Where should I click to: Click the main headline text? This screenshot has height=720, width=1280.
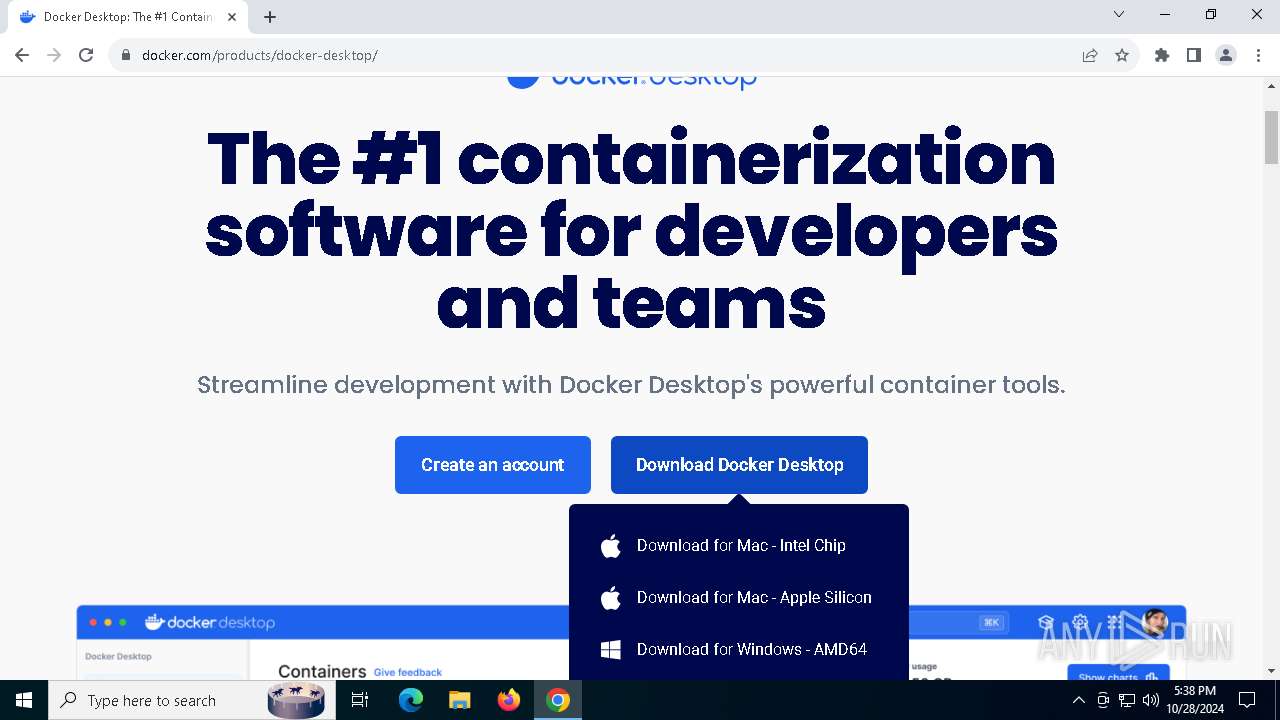pyautogui.click(x=631, y=230)
